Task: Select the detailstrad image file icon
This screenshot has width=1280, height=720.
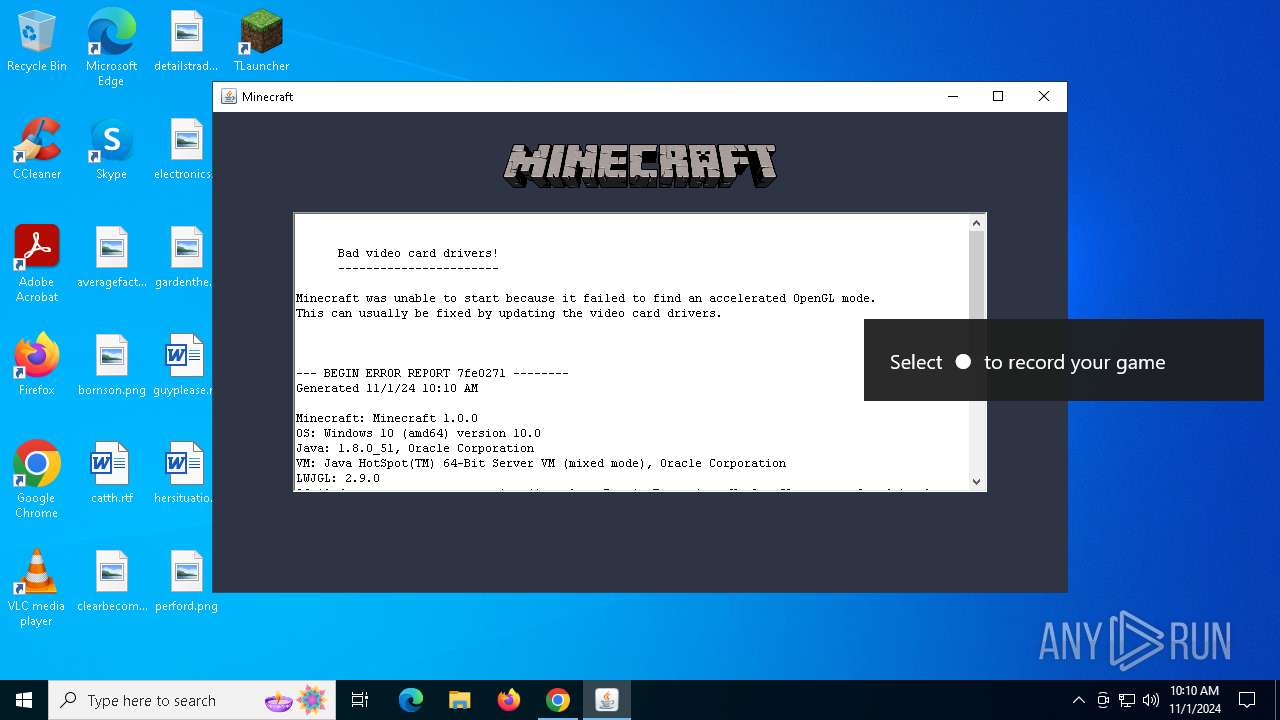Action: click(x=186, y=42)
